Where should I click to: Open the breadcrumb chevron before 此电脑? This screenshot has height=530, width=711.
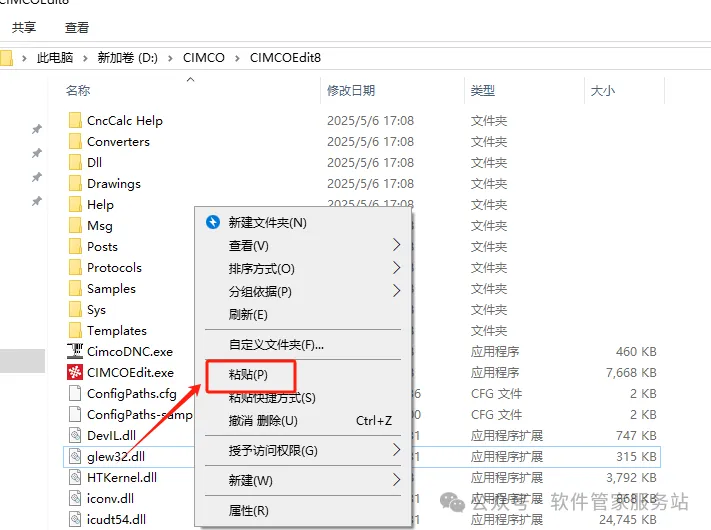[x=24, y=58]
